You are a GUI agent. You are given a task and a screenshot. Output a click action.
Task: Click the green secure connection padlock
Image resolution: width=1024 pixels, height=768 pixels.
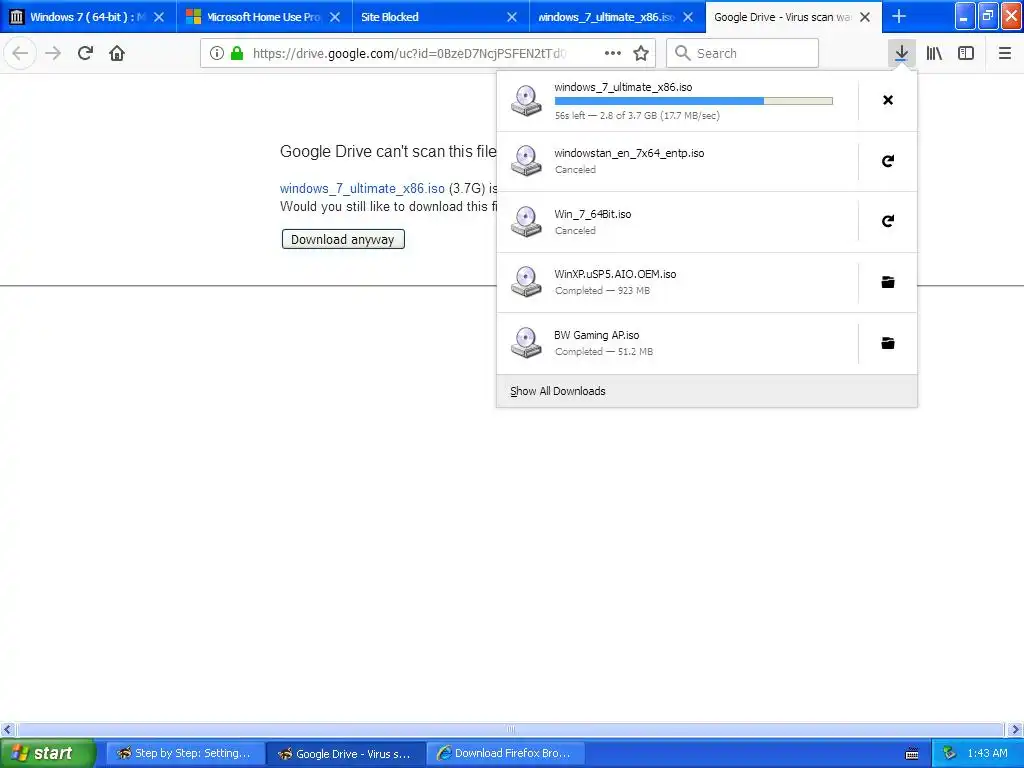click(238, 53)
